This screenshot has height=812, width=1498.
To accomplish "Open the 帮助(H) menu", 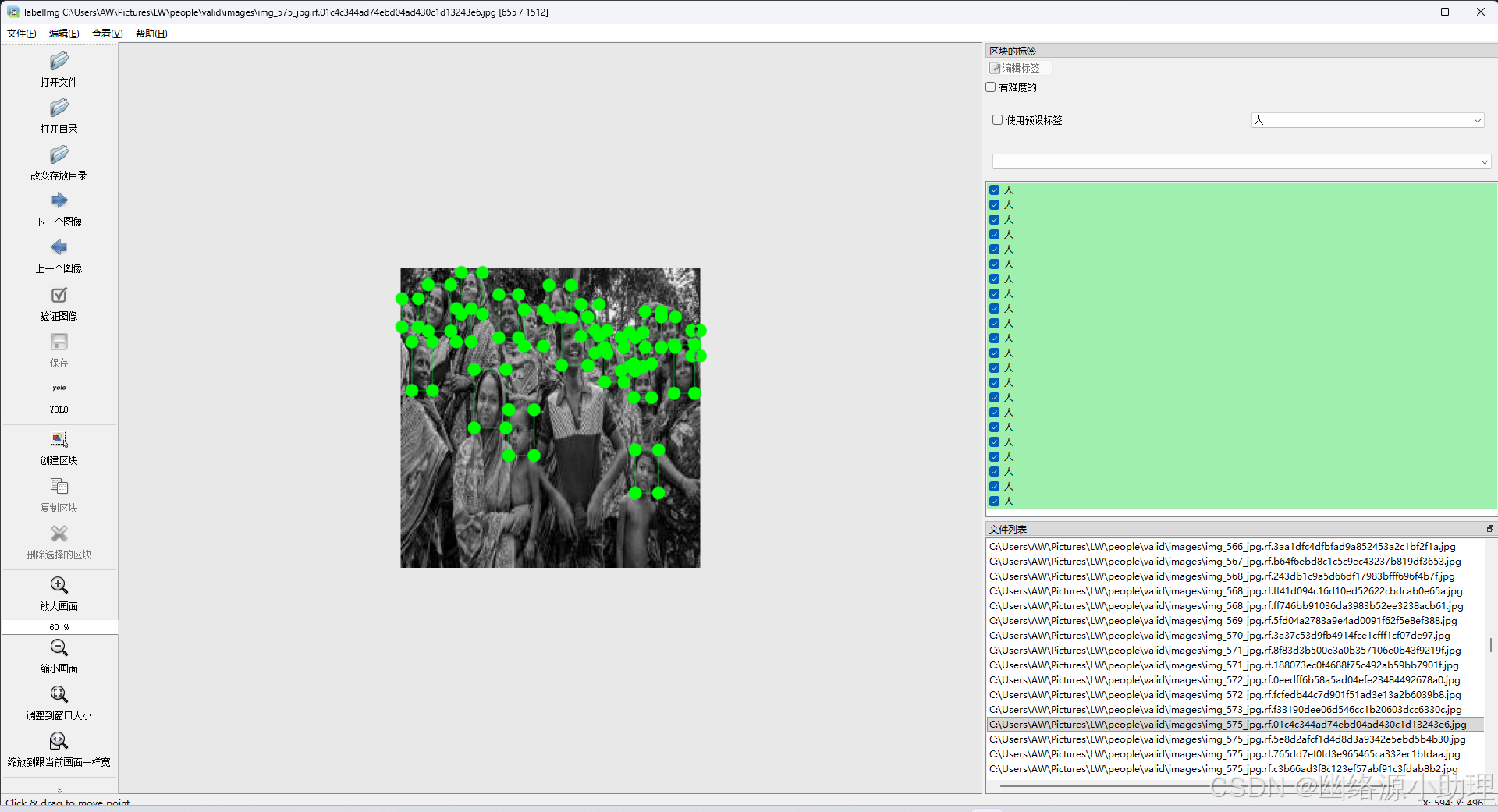I will pos(151,34).
